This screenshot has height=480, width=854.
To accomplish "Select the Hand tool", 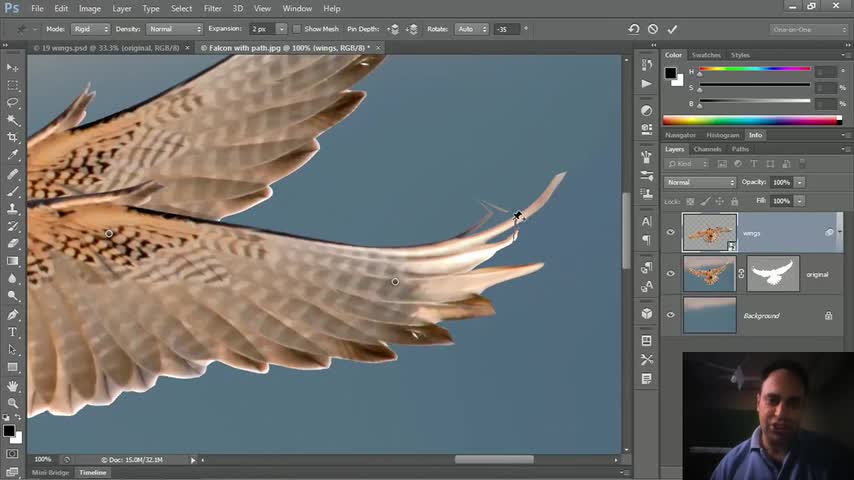I will [13, 385].
